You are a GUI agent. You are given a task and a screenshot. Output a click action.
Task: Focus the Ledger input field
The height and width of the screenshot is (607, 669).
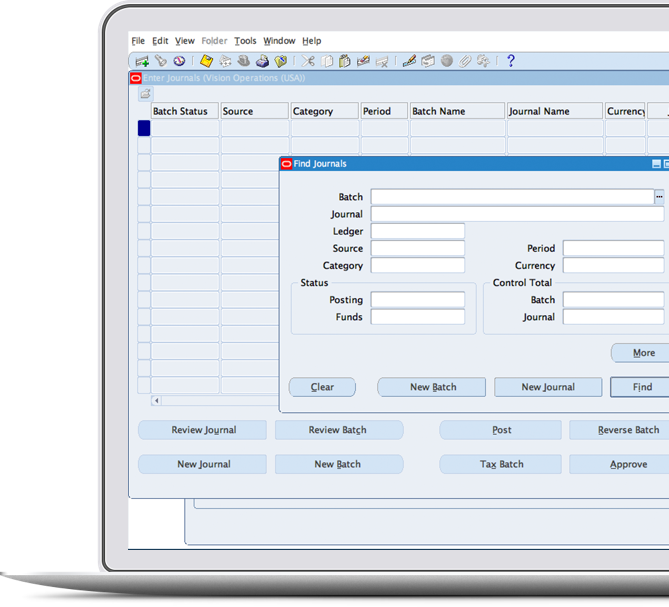(x=418, y=231)
